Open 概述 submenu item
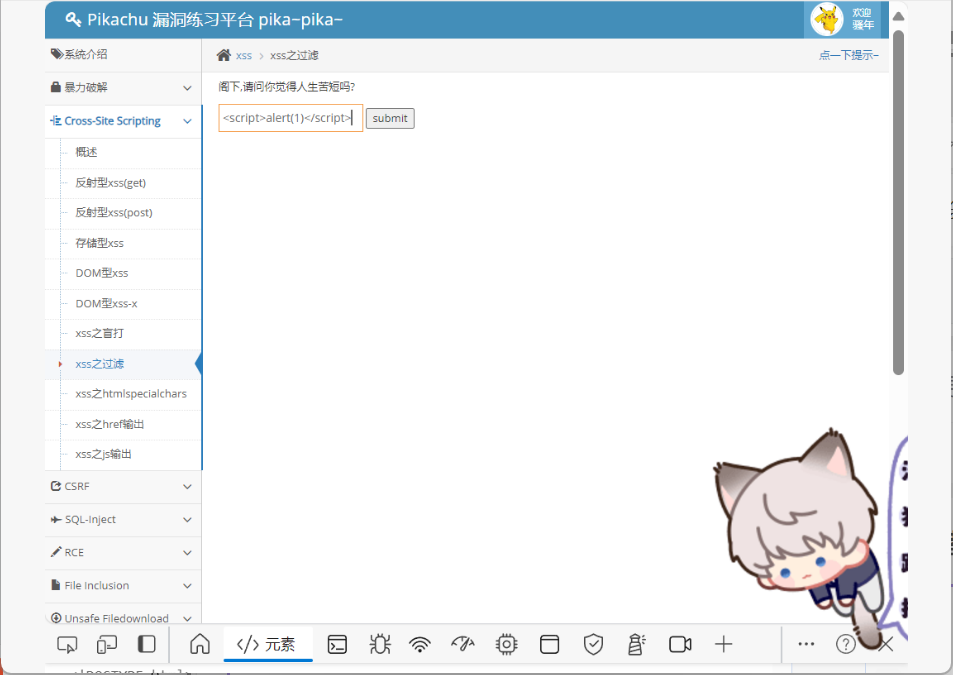Viewport: 953px width, 675px height. (86, 152)
